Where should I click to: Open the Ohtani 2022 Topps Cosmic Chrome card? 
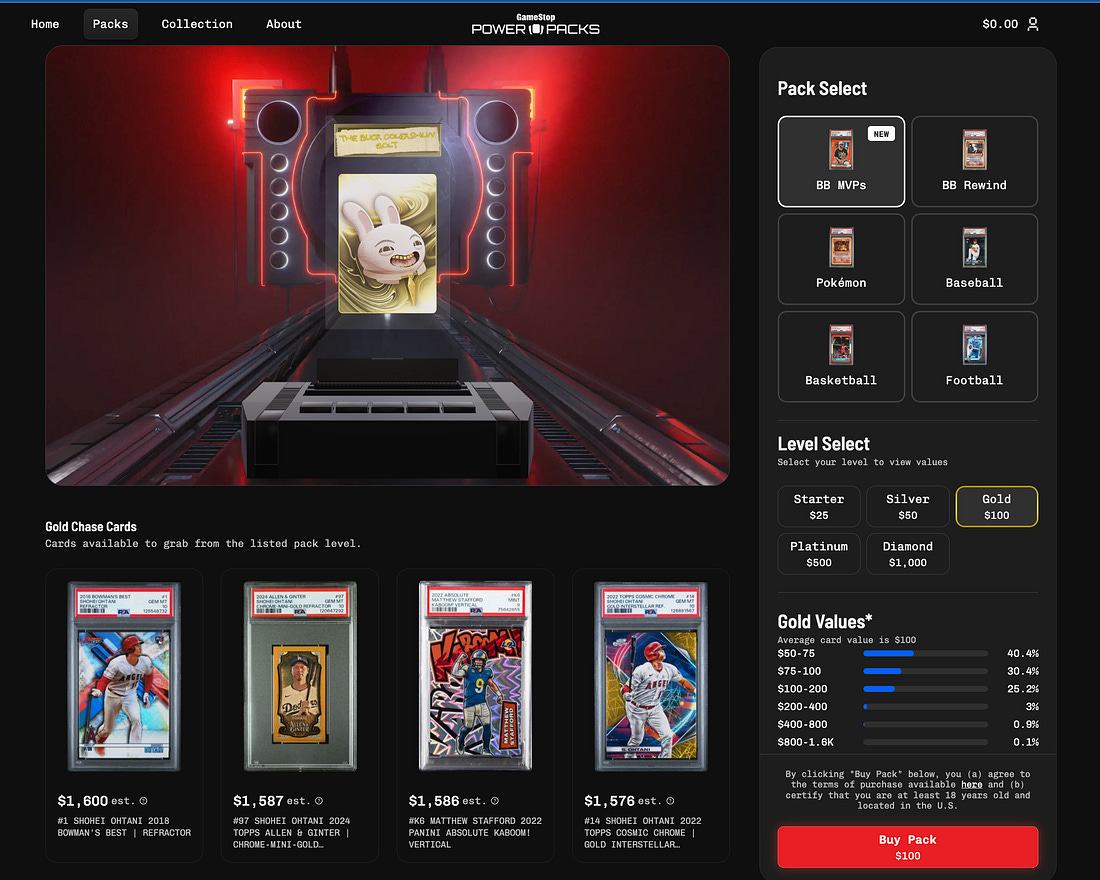click(651, 676)
